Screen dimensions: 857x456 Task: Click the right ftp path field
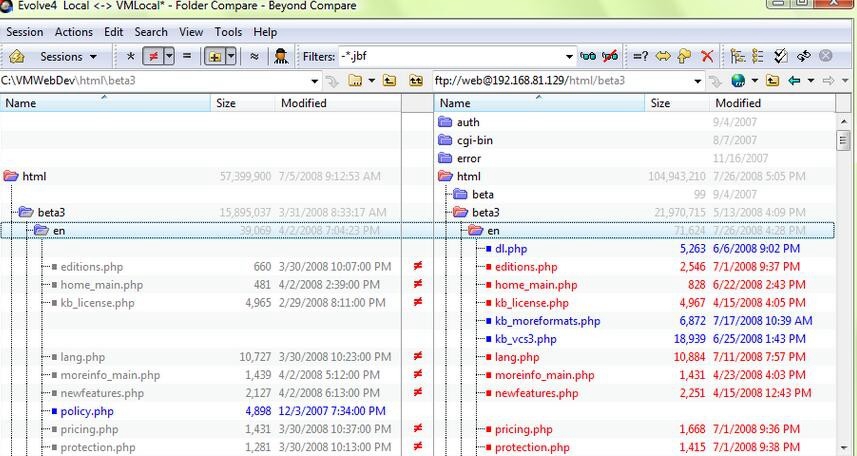[563, 81]
